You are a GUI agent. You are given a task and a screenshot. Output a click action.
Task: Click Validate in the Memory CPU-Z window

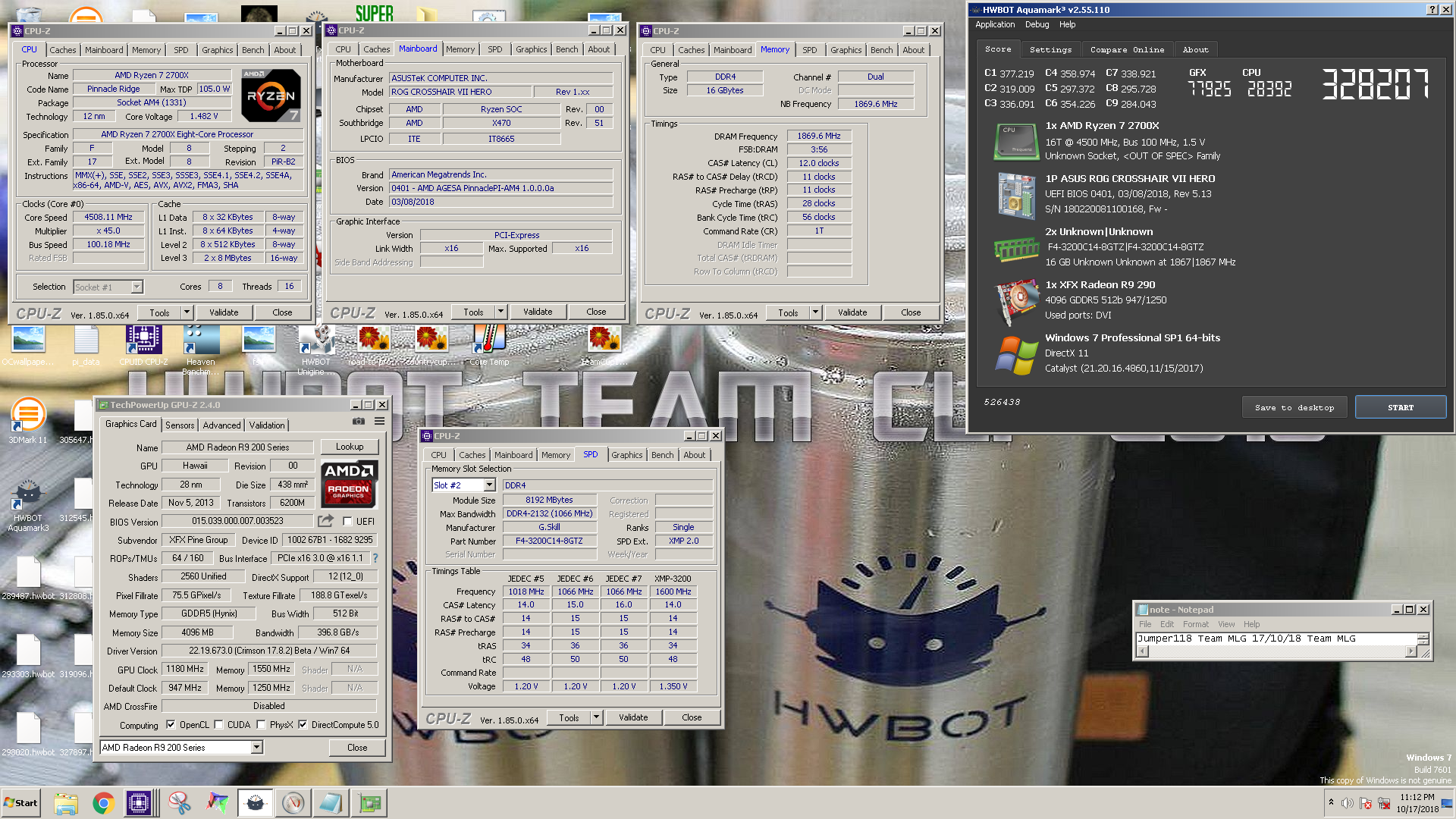click(852, 312)
